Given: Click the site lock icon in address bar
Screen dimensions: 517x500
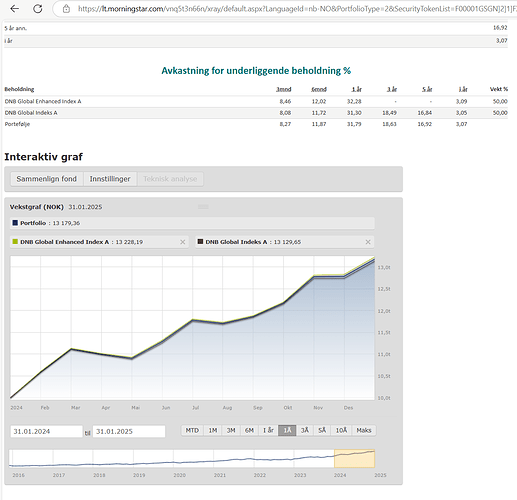Looking at the screenshot, I should (x=66, y=9).
